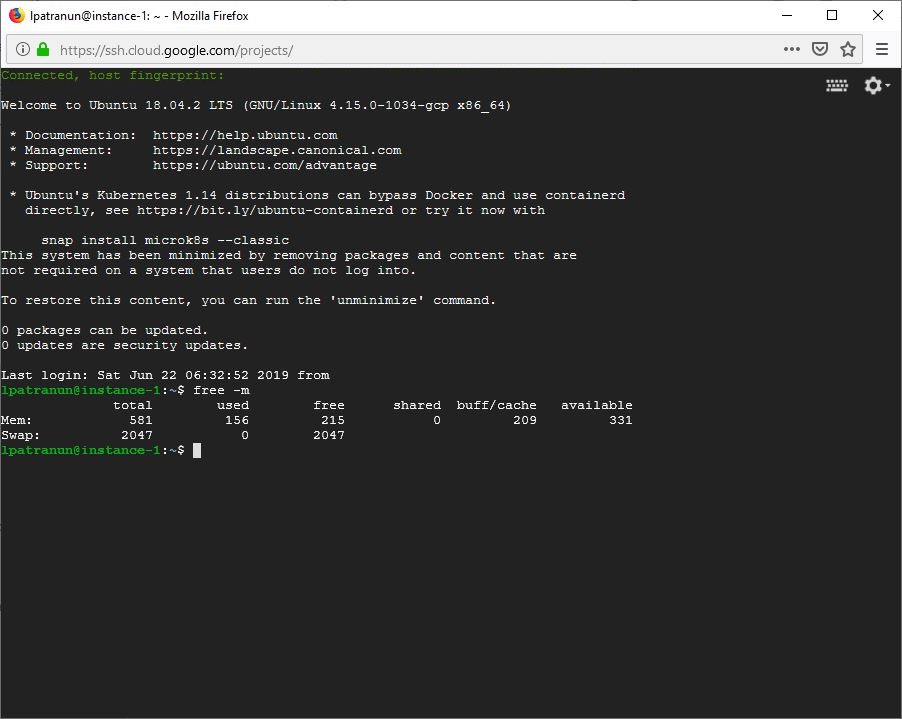Click the Mem total value 581

141,420
